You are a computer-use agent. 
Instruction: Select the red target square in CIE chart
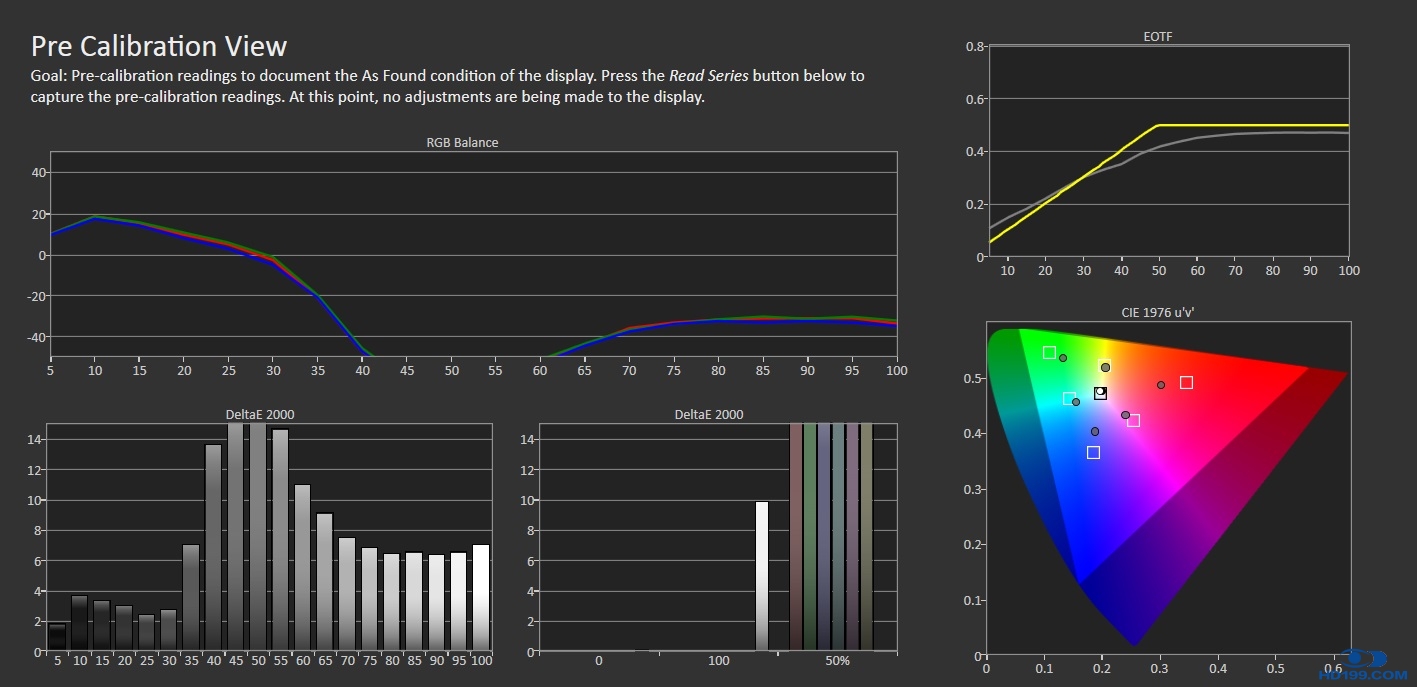click(x=1186, y=382)
